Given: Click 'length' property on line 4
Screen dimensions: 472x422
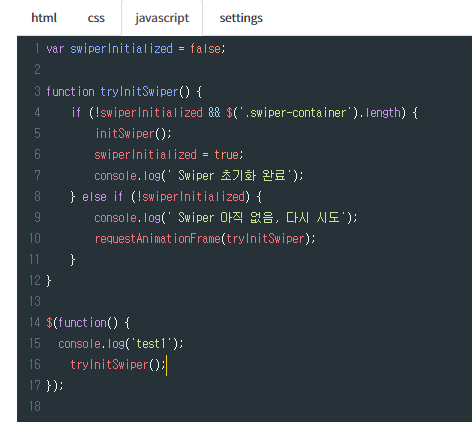Looking at the screenshot, I should click(383, 113).
